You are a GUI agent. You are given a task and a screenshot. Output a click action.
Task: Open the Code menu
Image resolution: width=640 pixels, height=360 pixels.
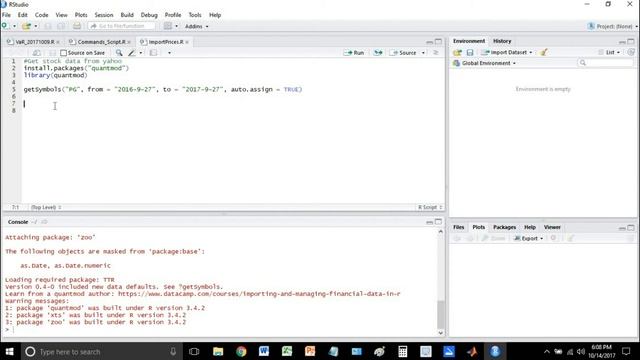click(x=41, y=15)
